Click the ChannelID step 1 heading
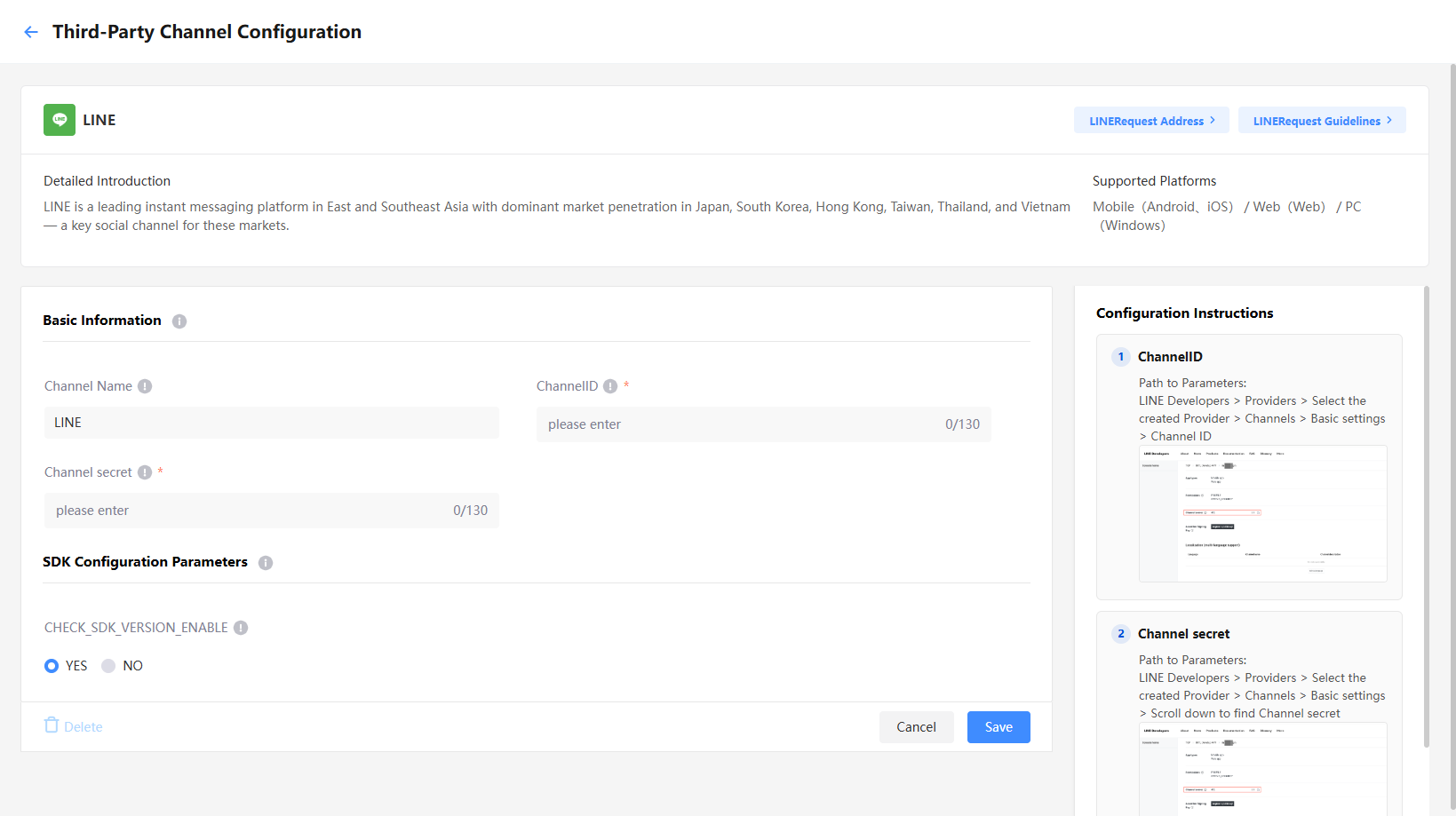Viewport: 1456px width, 816px height. (1170, 357)
